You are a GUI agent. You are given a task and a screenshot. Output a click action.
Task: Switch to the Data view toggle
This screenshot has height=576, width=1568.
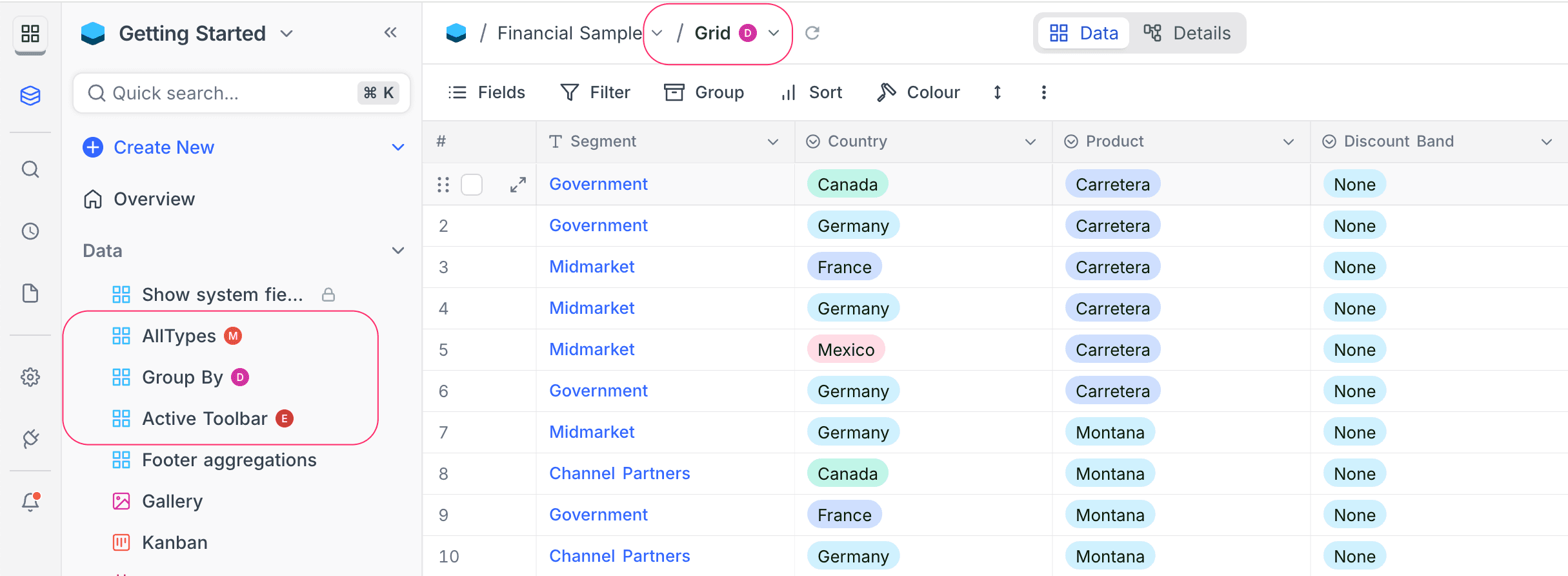1084,33
